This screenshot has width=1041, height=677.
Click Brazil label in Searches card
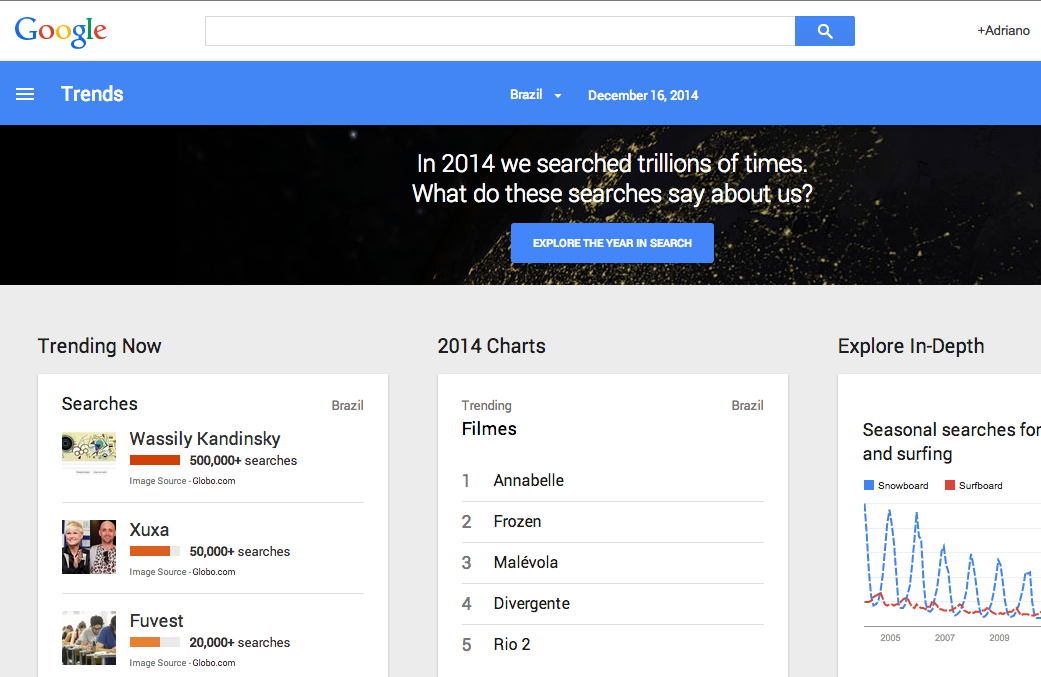click(347, 406)
